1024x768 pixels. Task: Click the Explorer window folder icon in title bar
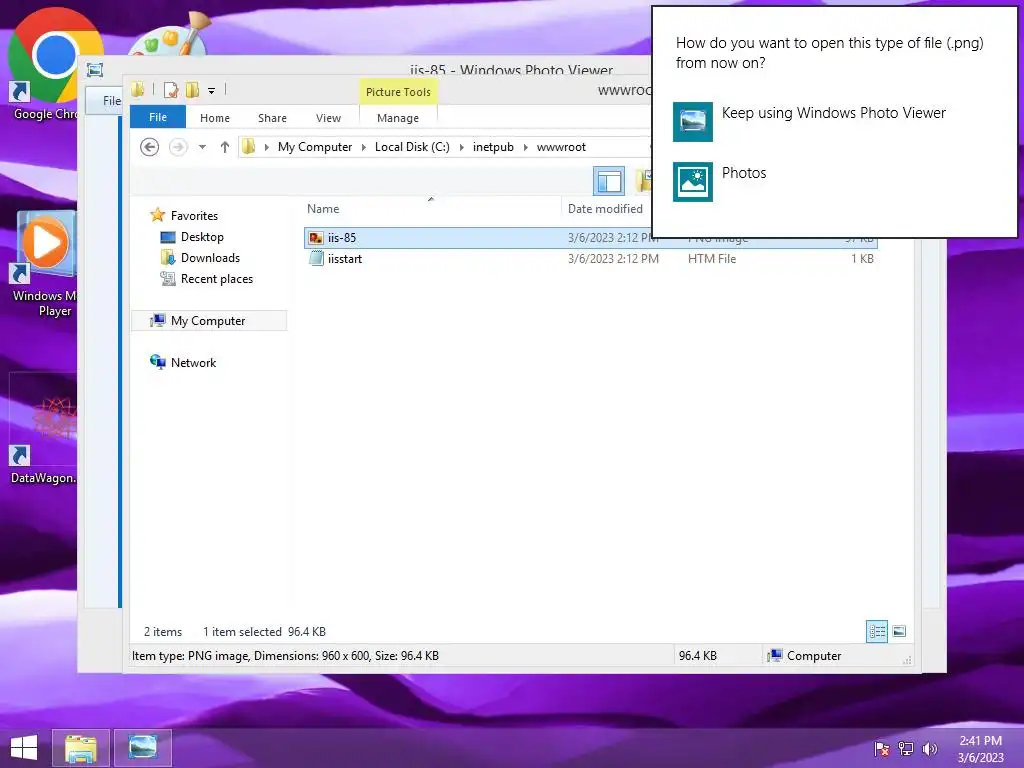(x=138, y=90)
